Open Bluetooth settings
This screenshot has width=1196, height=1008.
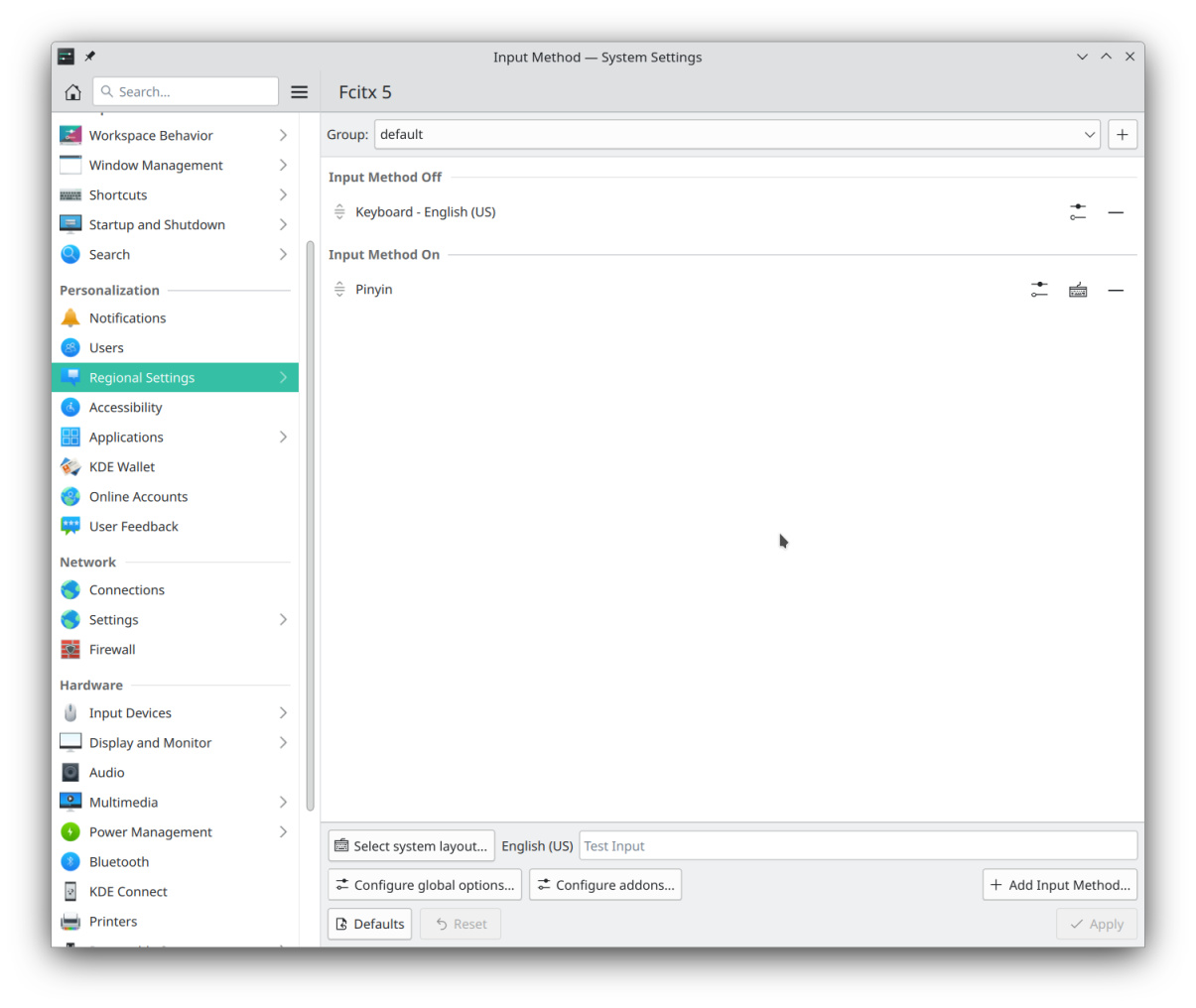click(175, 862)
